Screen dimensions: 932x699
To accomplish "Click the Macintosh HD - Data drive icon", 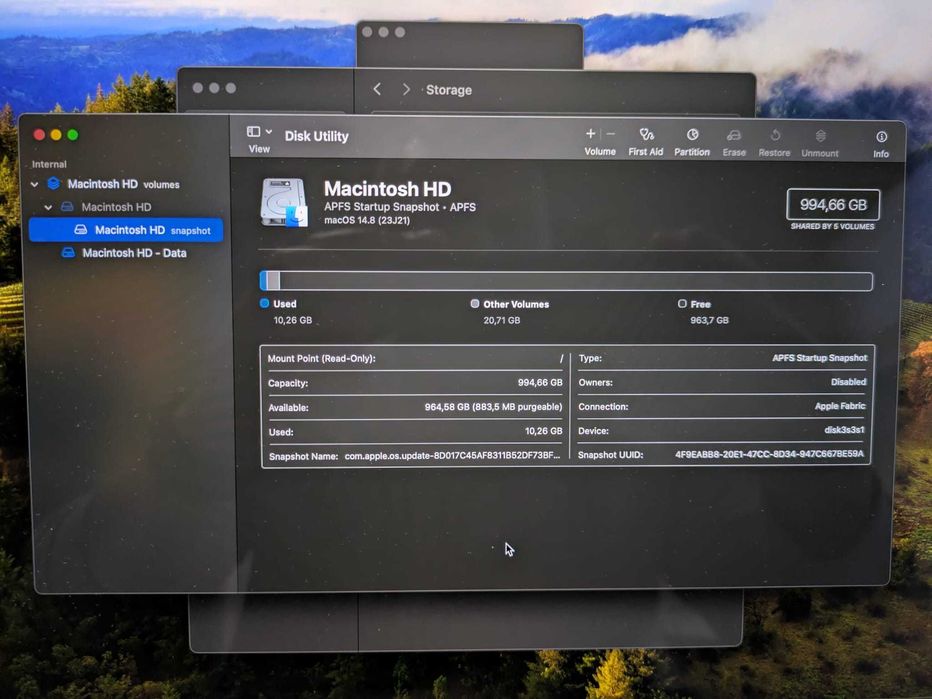I will (68, 253).
